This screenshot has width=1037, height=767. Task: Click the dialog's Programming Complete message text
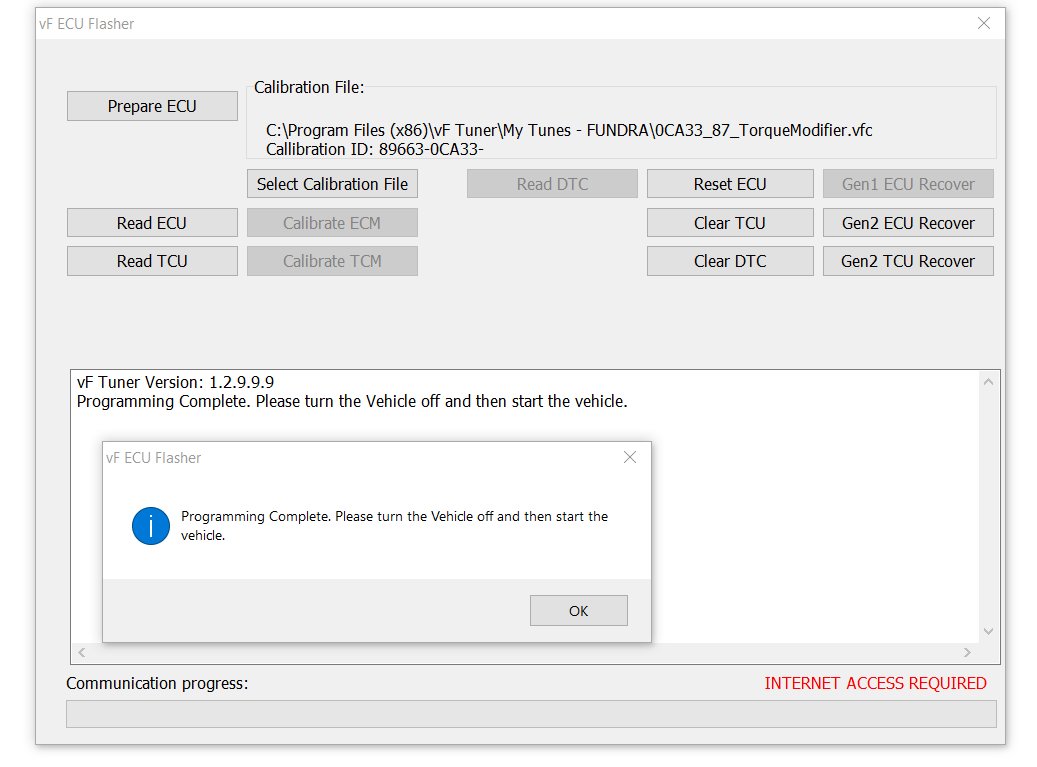coord(394,526)
